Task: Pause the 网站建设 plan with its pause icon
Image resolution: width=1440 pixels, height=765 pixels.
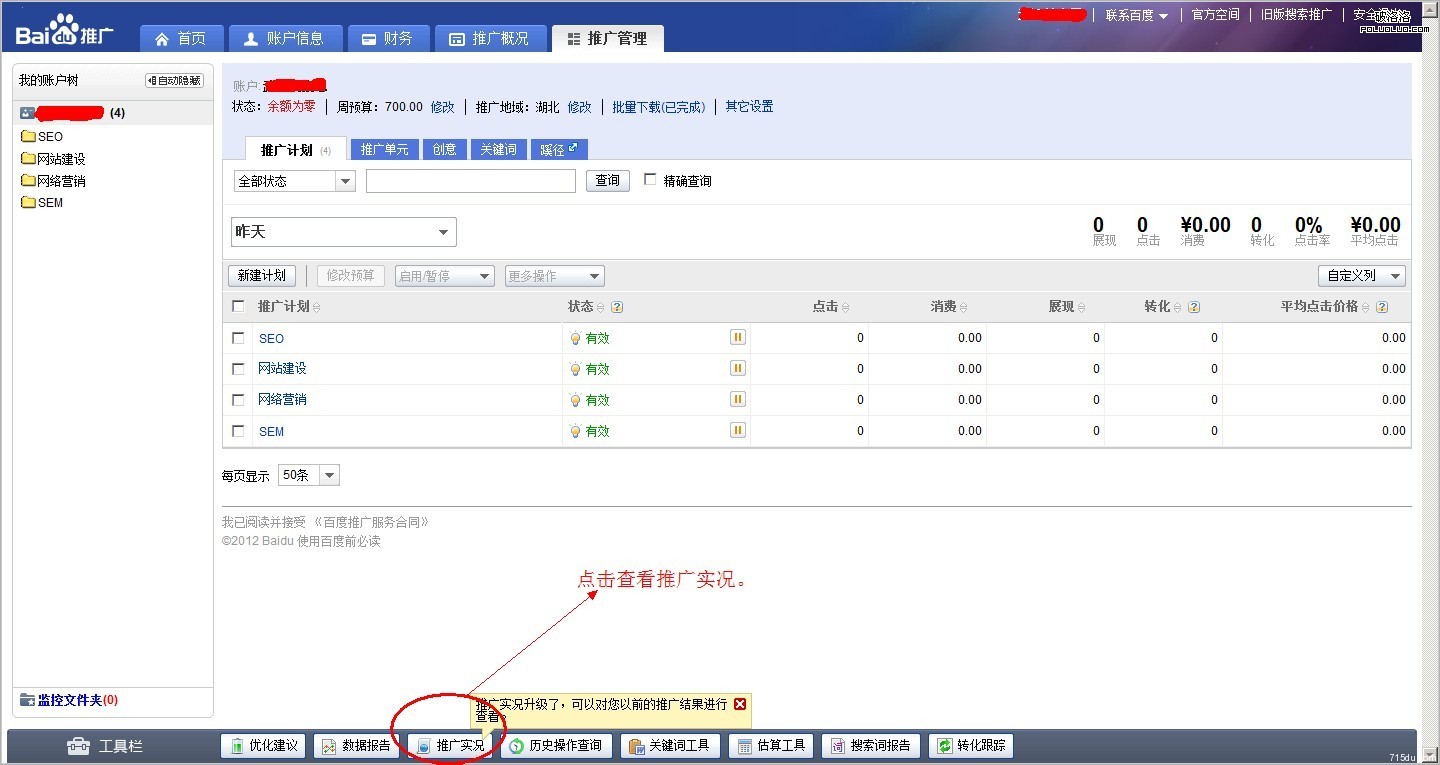Action: point(738,369)
